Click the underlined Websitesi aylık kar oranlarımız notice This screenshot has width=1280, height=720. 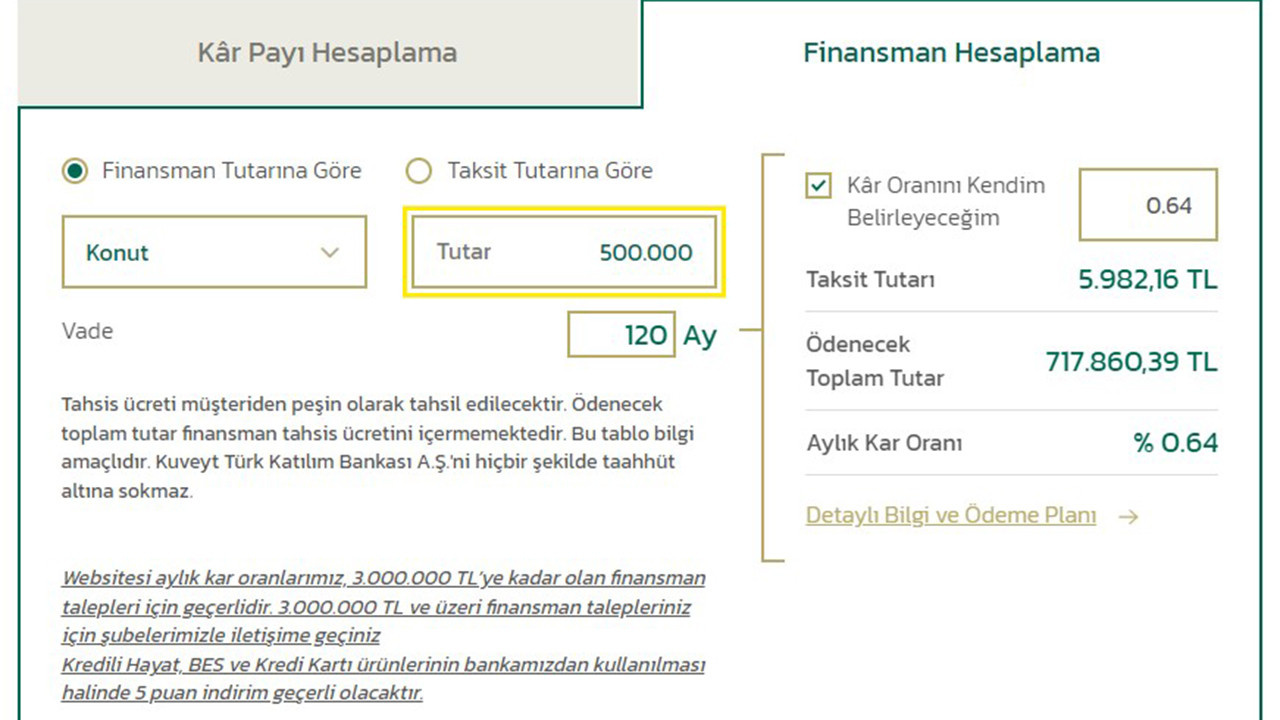point(383,607)
